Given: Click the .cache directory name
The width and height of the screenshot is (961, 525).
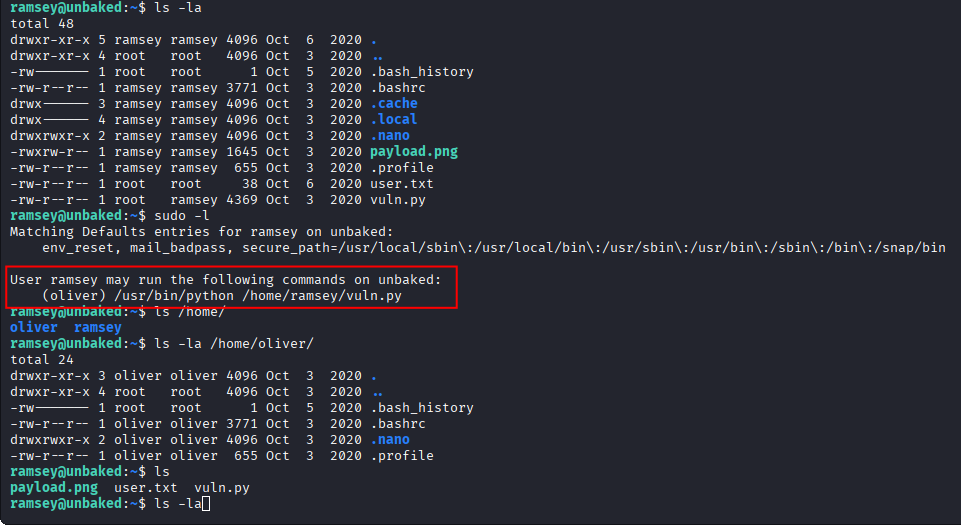Looking at the screenshot, I should click(x=394, y=103).
